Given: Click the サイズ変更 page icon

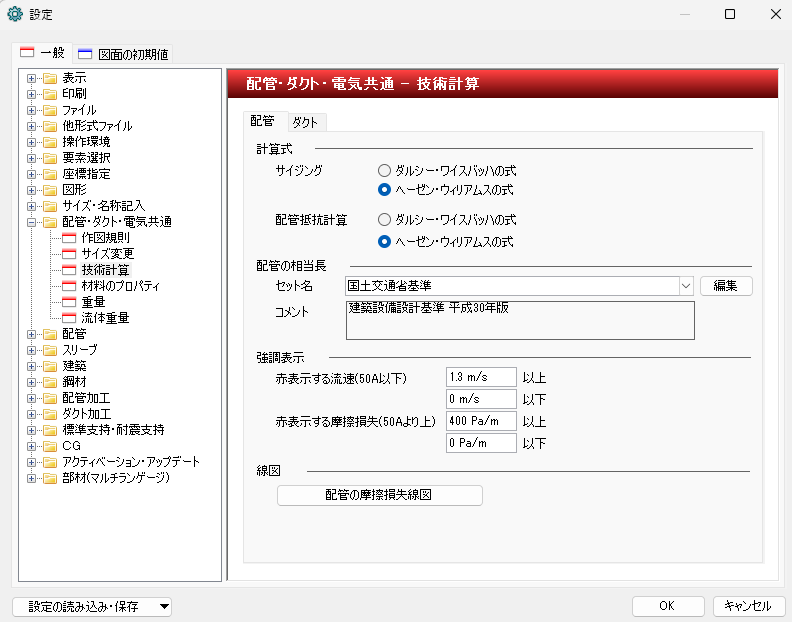Looking at the screenshot, I should click(69, 254).
